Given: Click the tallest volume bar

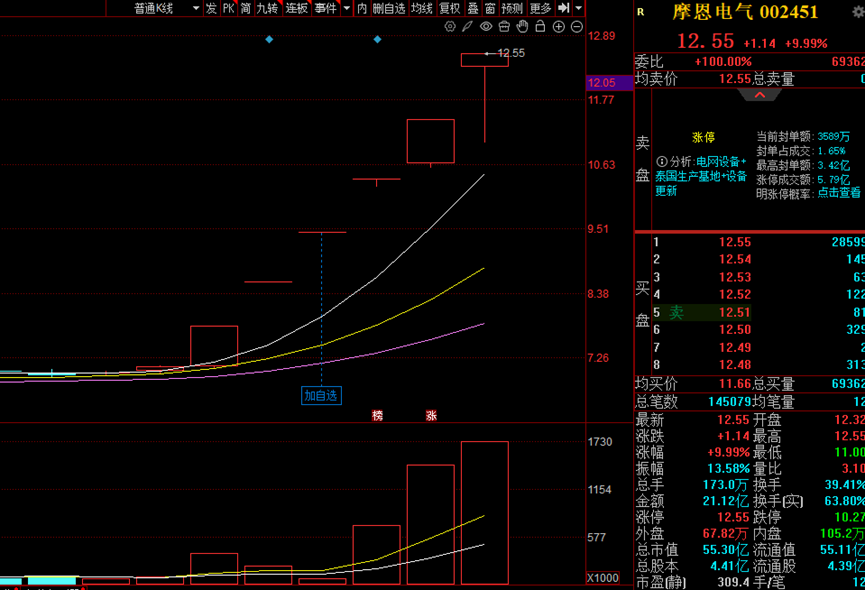Looking at the screenshot, I should (484, 513).
